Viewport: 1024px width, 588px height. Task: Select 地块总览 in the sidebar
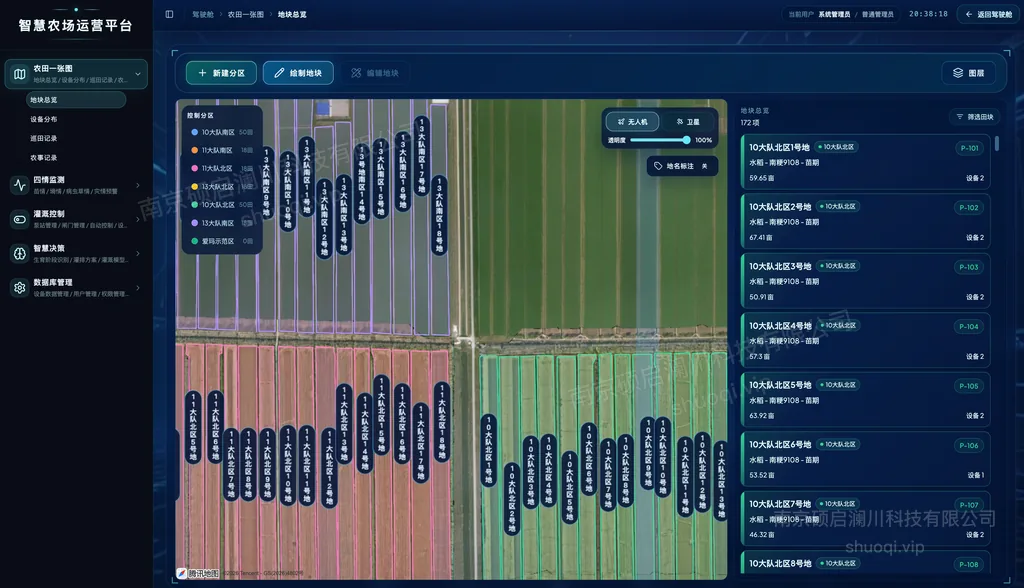(76, 100)
